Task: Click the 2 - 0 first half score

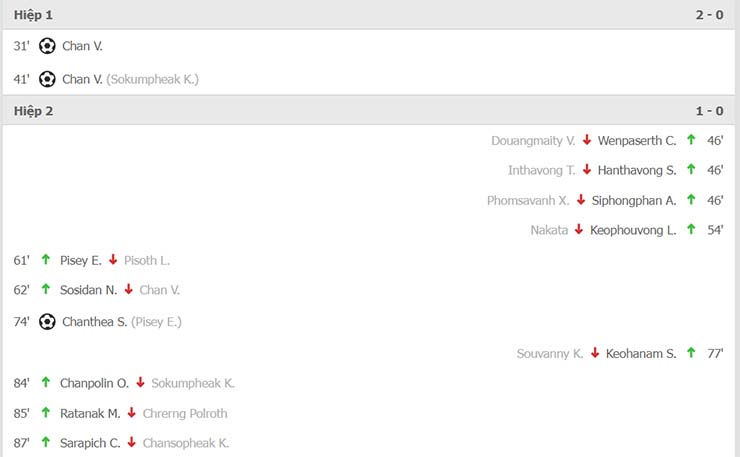Action: pos(709,15)
